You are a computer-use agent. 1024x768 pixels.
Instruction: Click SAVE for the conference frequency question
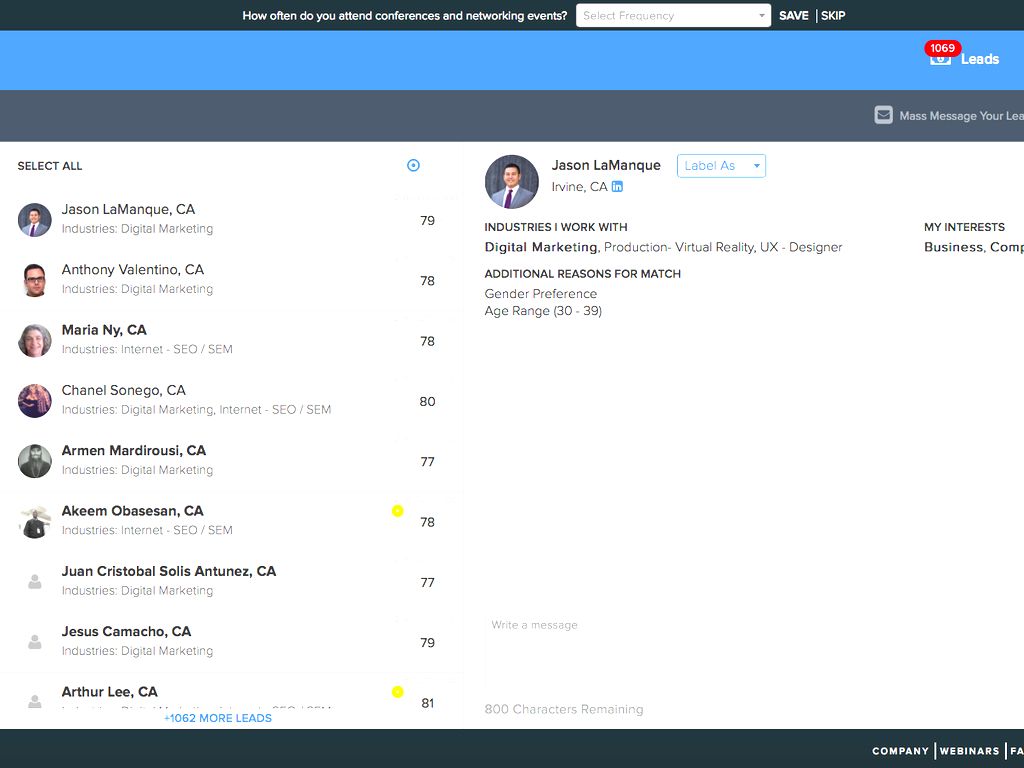point(794,16)
